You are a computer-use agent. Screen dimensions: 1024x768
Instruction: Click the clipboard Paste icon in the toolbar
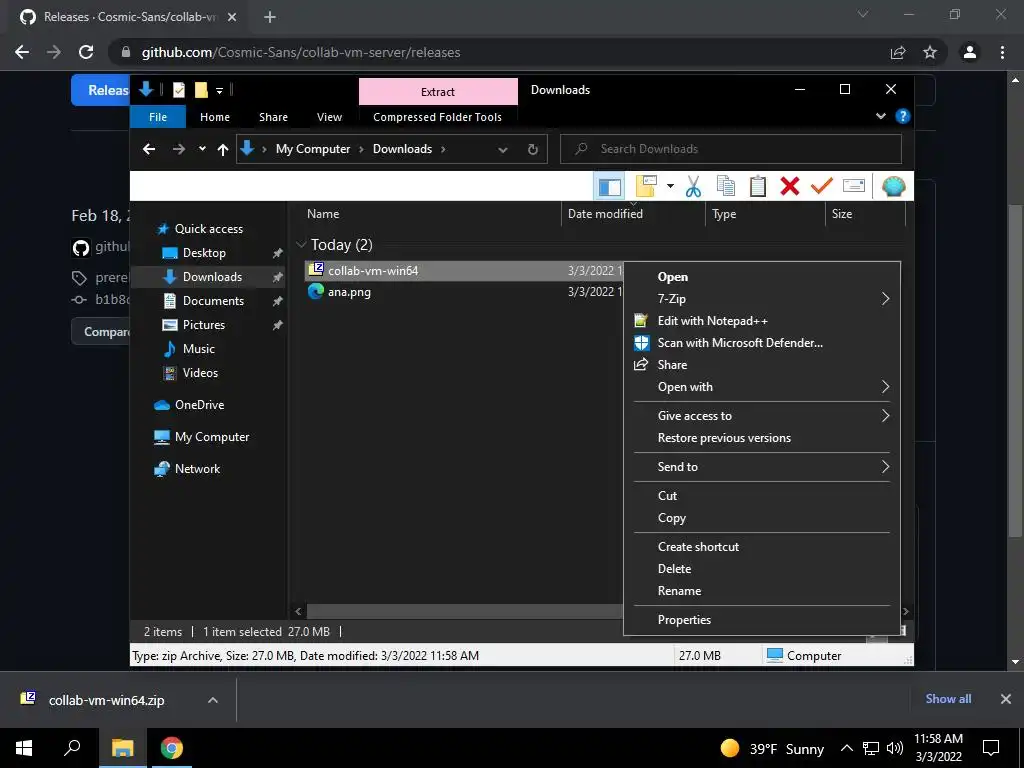[758, 186]
